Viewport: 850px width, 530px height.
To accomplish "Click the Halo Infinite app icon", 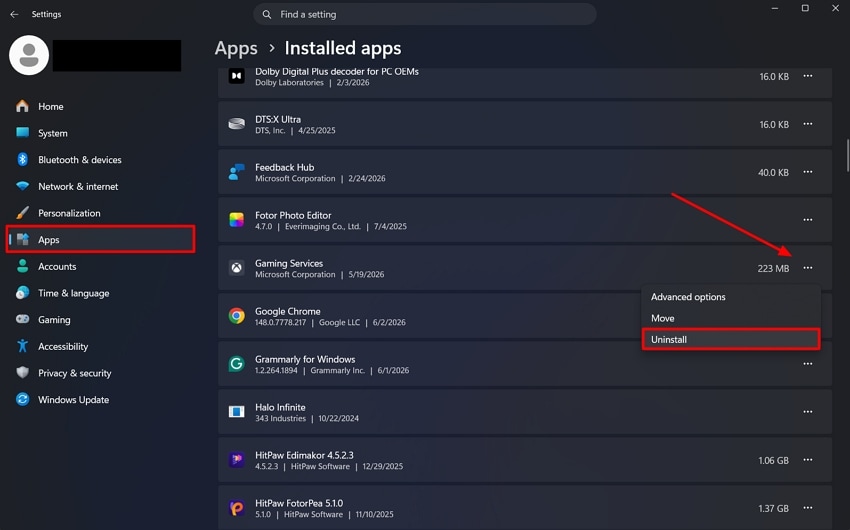I will point(236,411).
